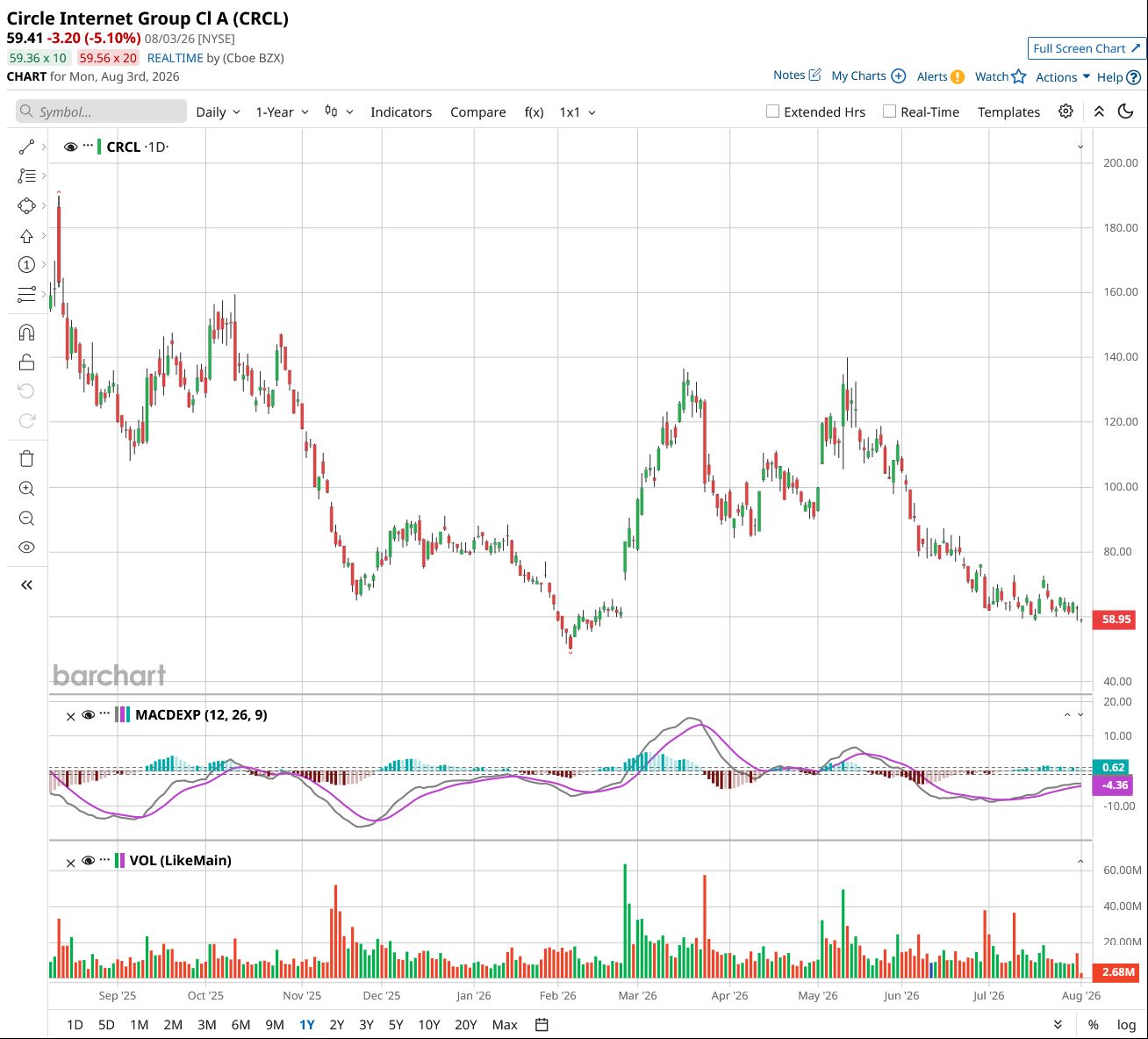Click the orange Alerts exclamation icon
The image size is (1148, 1039).
pos(958,76)
